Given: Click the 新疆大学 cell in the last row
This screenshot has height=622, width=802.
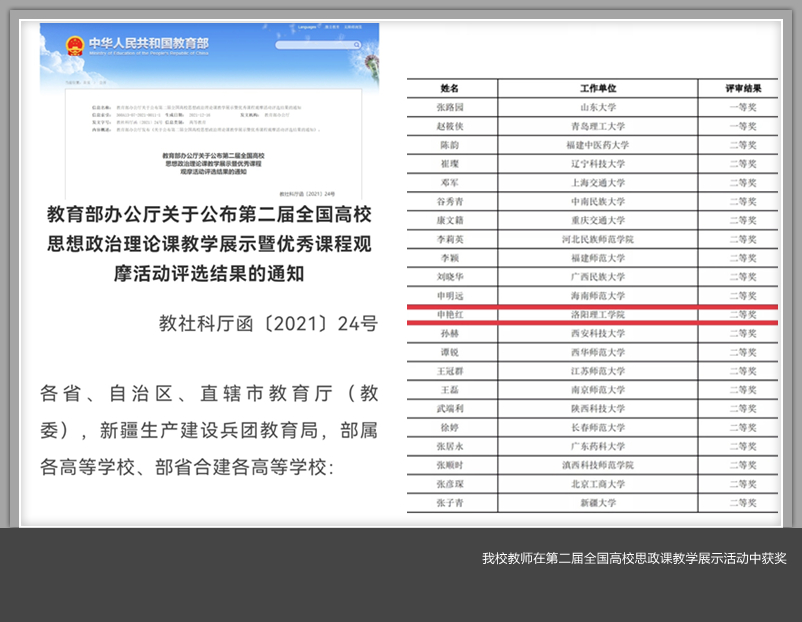Looking at the screenshot, I should [x=602, y=503].
